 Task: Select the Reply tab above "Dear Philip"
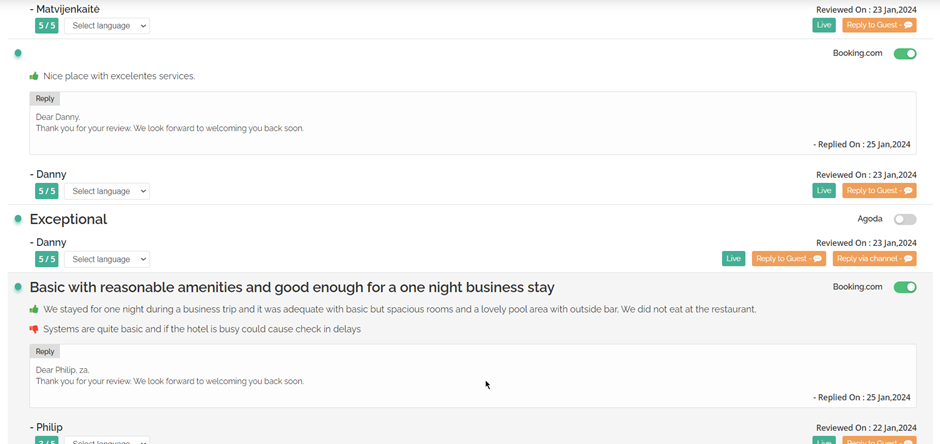[x=45, y=352]
